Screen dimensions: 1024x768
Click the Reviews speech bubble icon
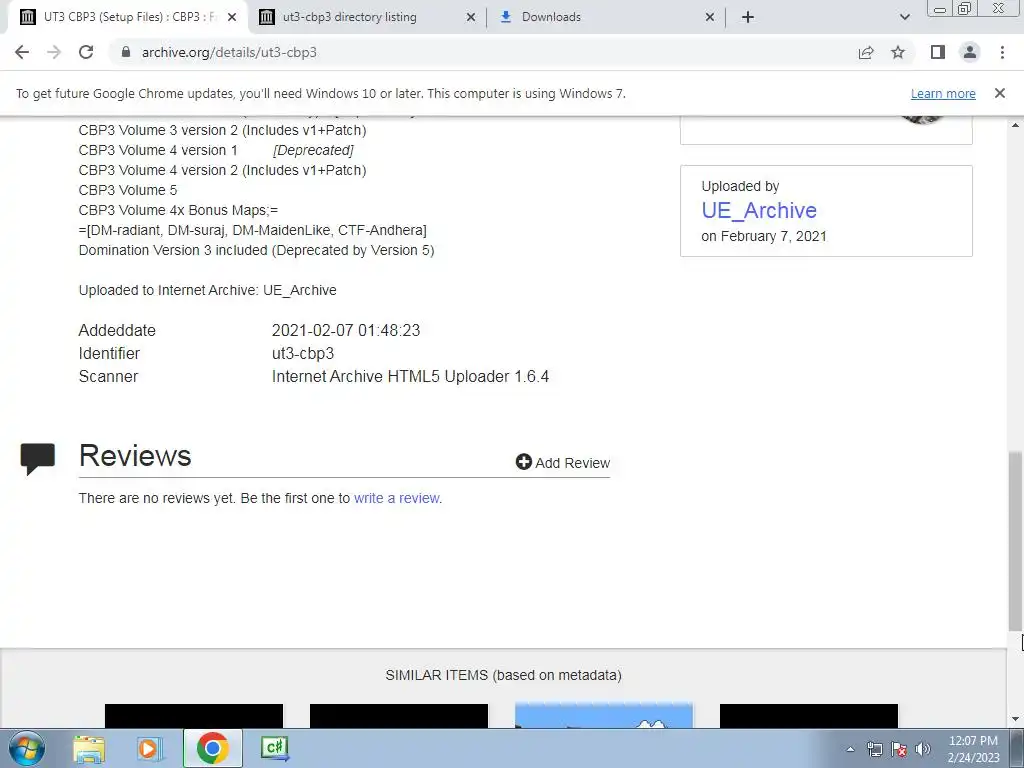[x=38, y=458]
